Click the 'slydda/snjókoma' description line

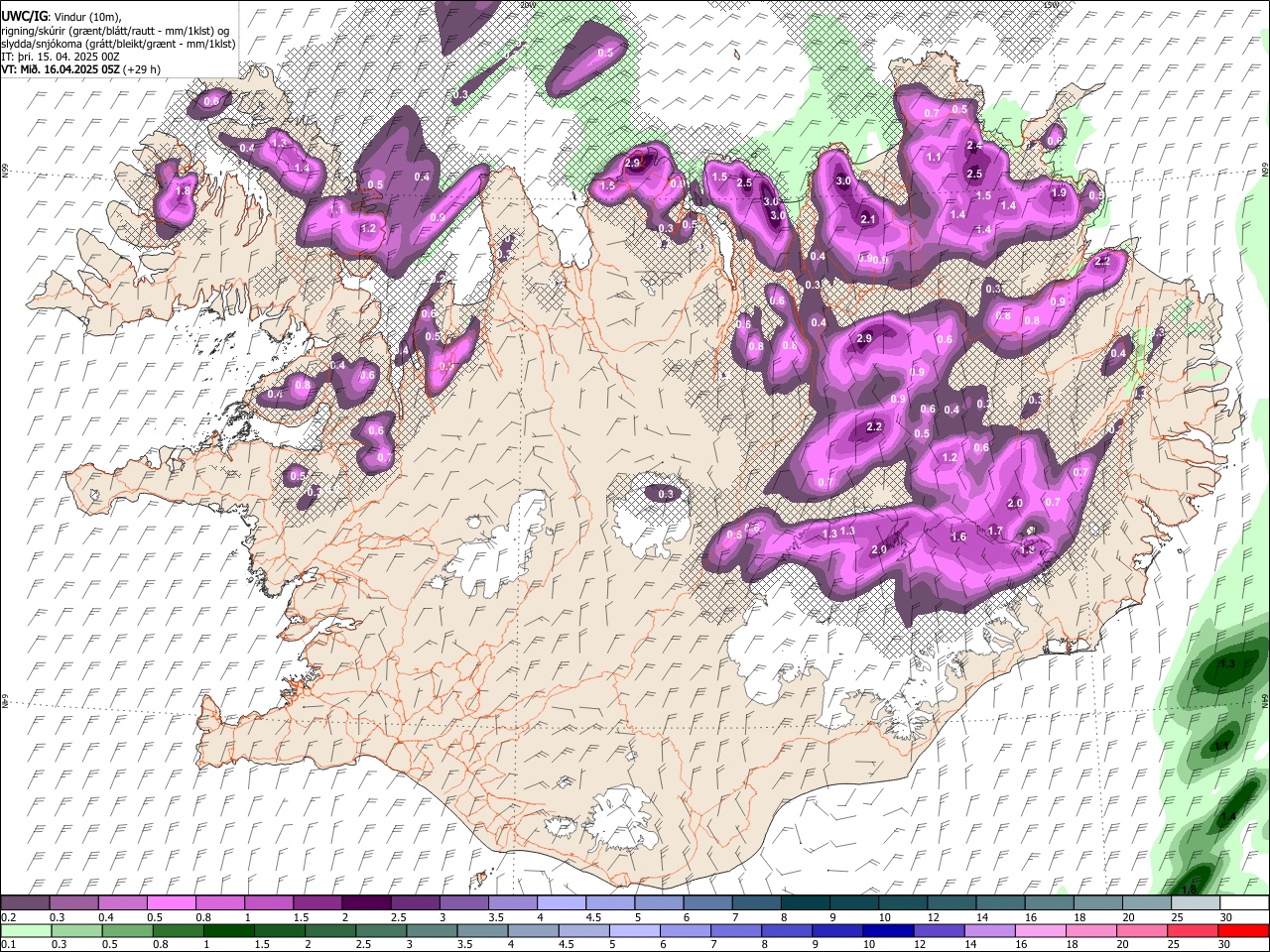(x=118, y=43)
